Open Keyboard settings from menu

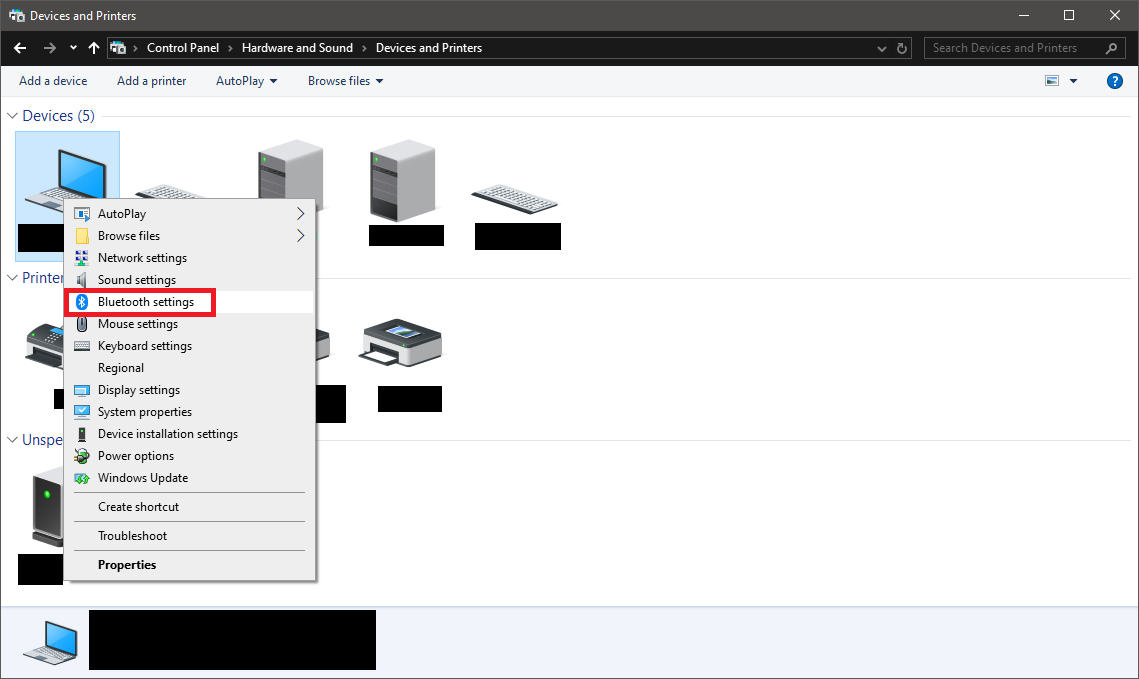(190, 346)
